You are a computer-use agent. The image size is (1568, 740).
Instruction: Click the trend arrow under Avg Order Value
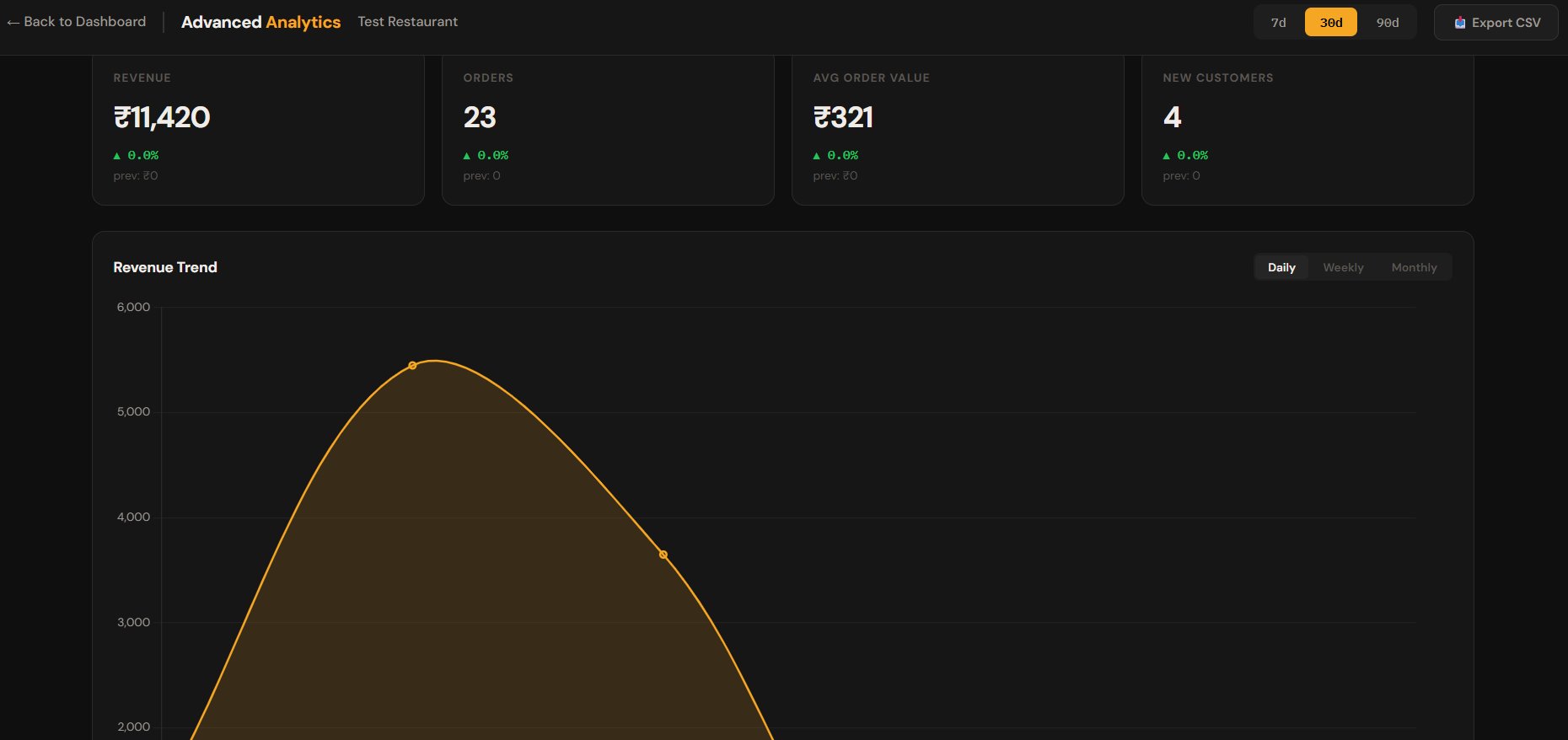[816, 156]
